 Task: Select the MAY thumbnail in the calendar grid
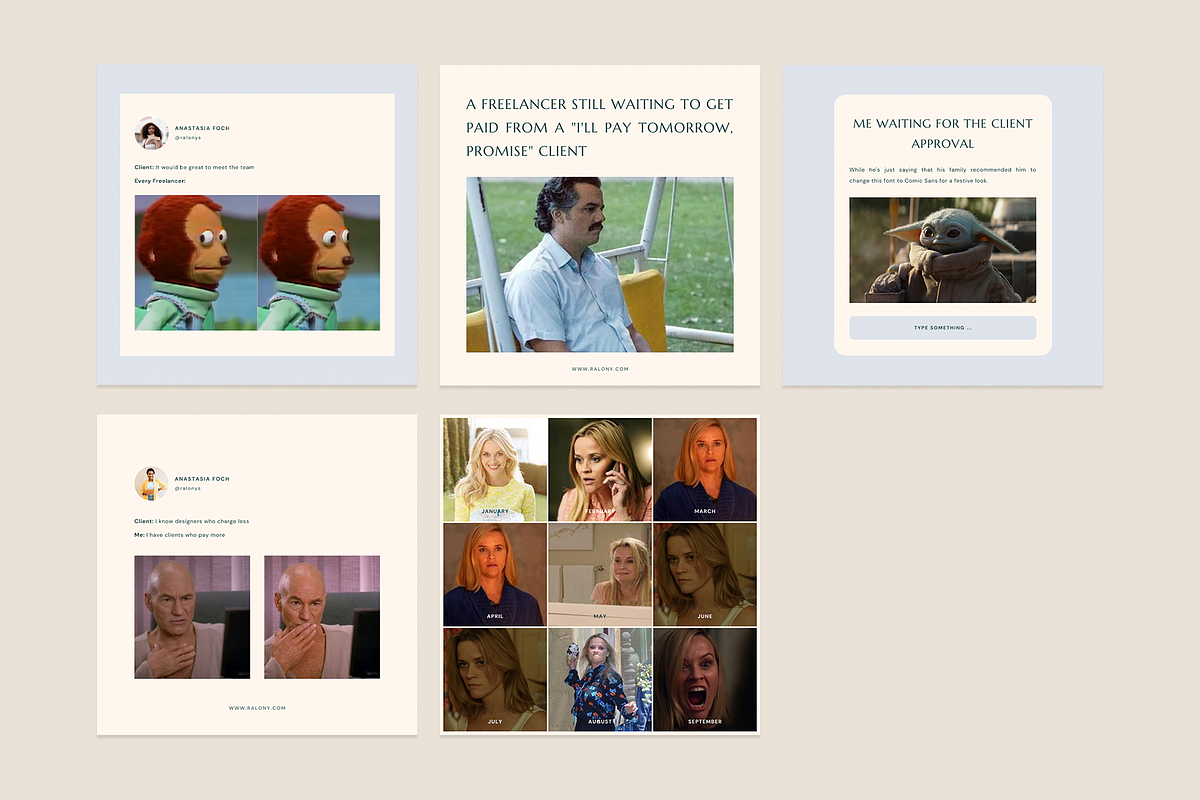600,575
